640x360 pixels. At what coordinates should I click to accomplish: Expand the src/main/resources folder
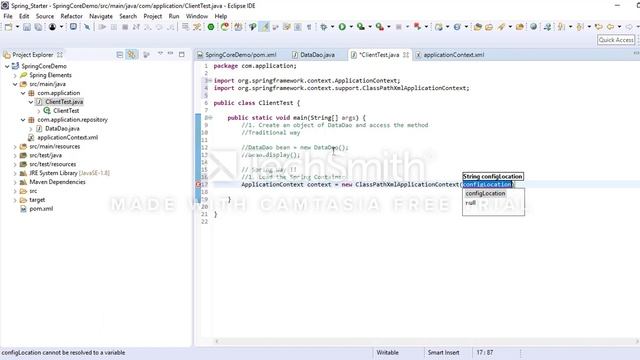tap(15, 147)
